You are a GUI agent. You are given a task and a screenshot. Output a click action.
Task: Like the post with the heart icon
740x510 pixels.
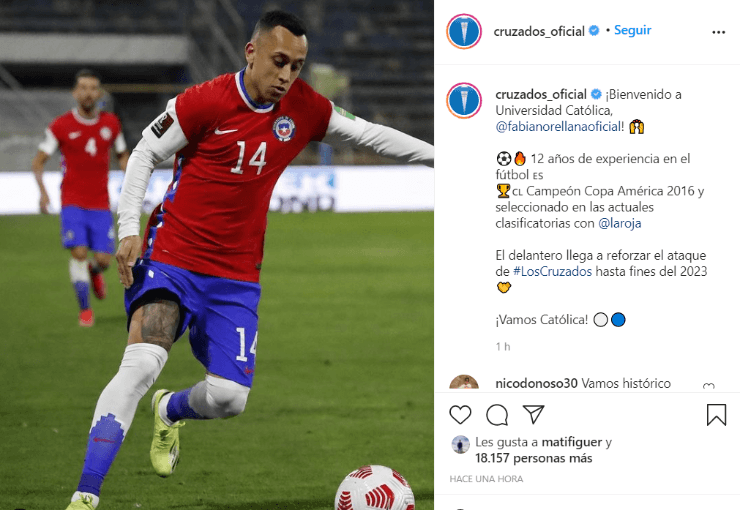click(460, 415)
